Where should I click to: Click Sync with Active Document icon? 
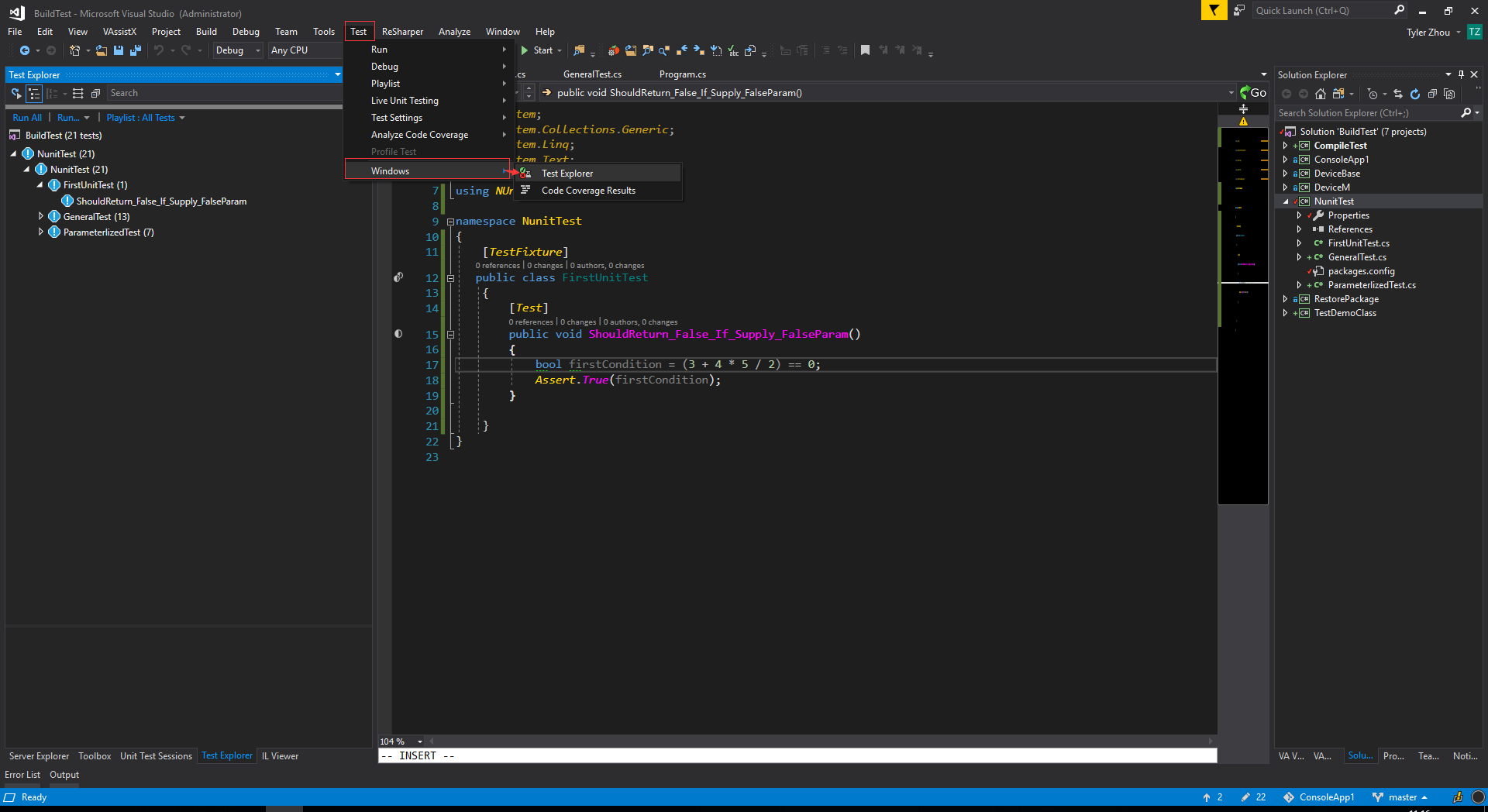[1398, 94]
